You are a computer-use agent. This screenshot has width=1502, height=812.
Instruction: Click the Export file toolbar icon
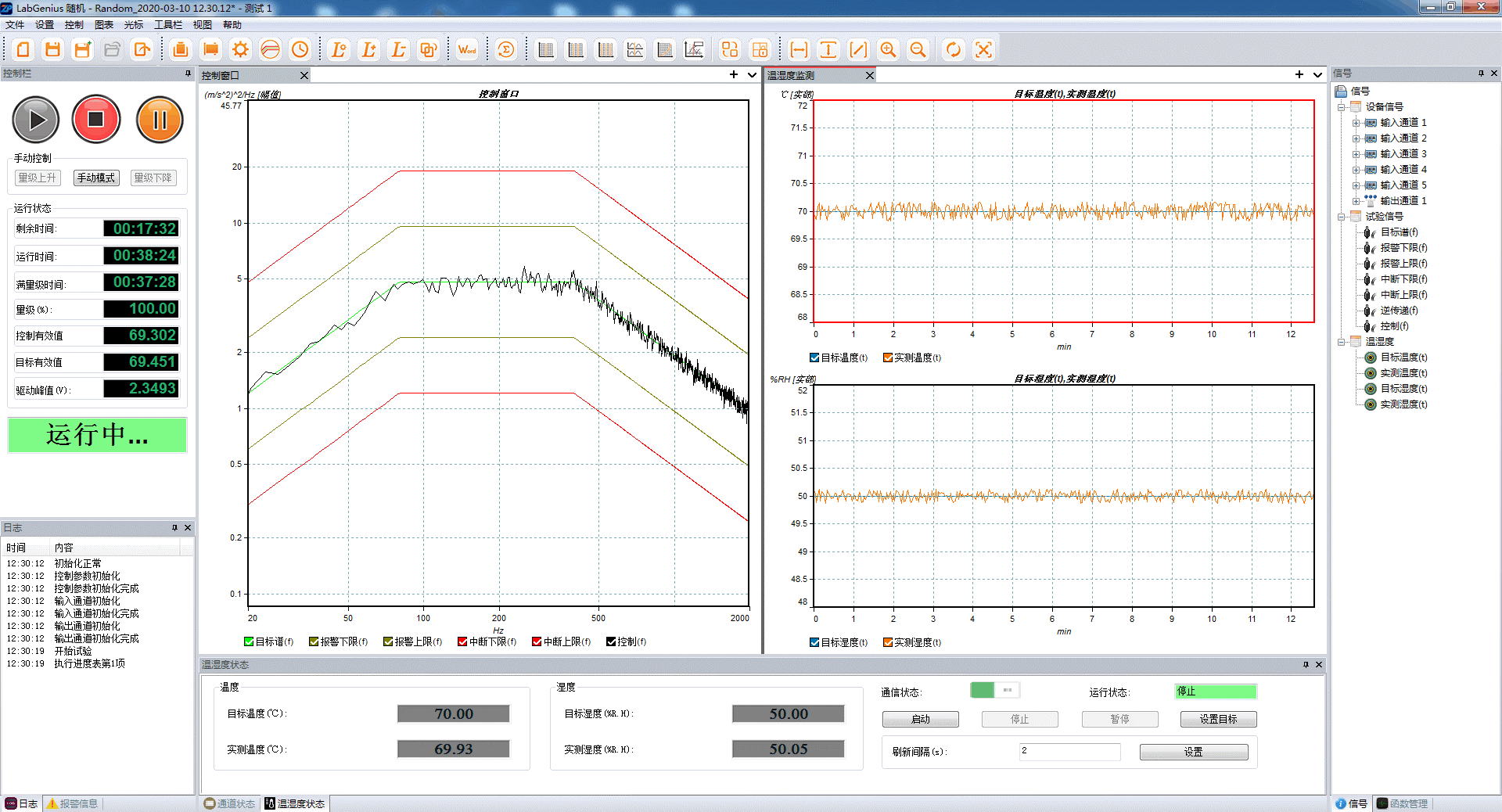pos(142,50)
